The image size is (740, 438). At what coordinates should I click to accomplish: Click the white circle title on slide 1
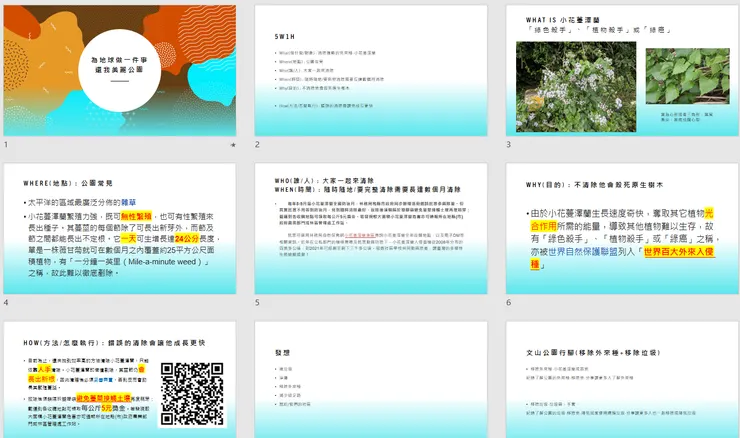pyautogui.click(x=119, y=70)
